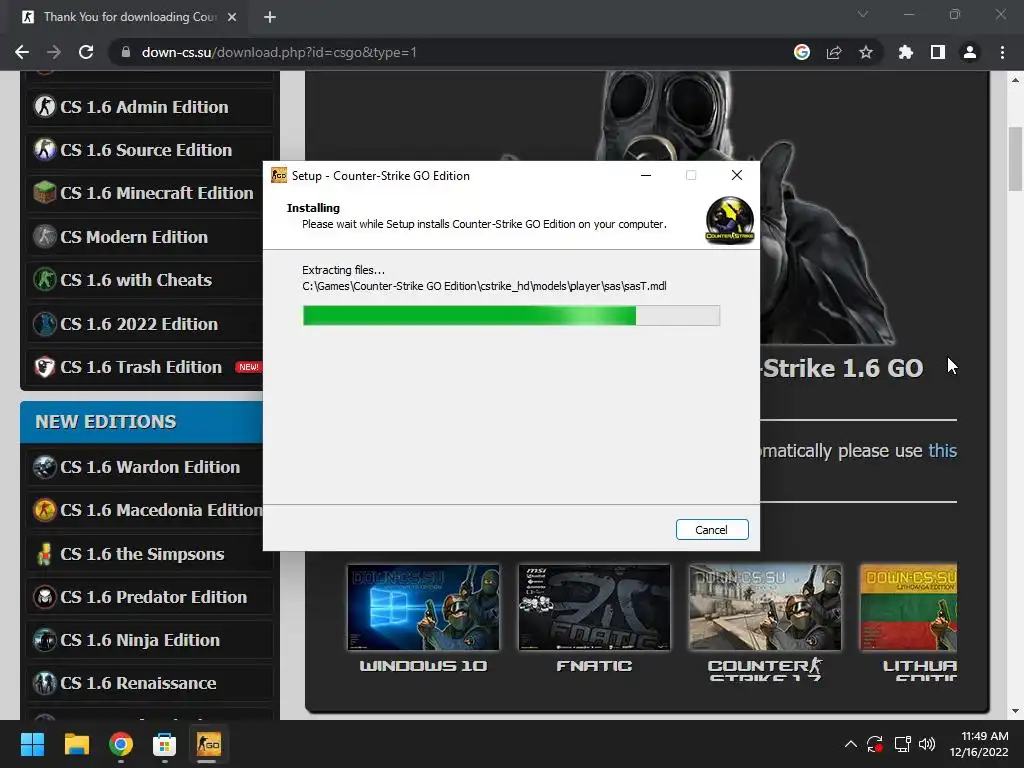Click the 'Installing' heading text
1024x768 pixels.
pyautogui.click(x=313, y=208)
